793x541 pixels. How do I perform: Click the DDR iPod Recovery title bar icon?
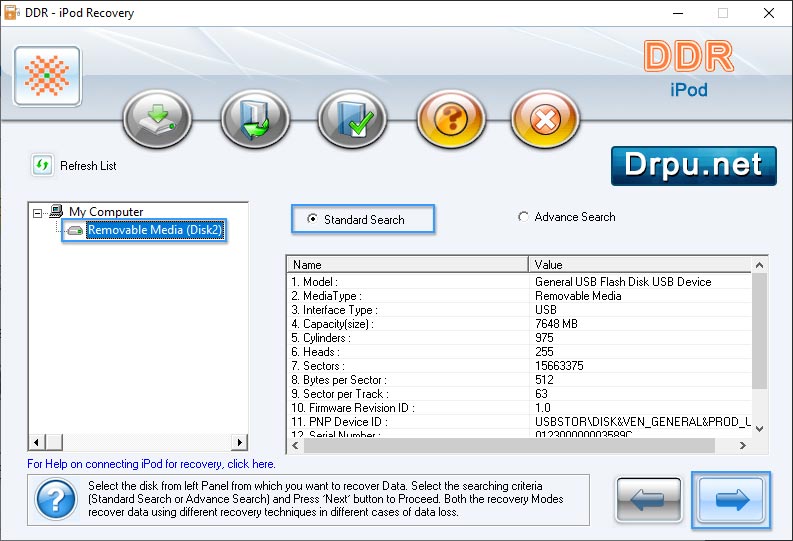tap(12, 13)
